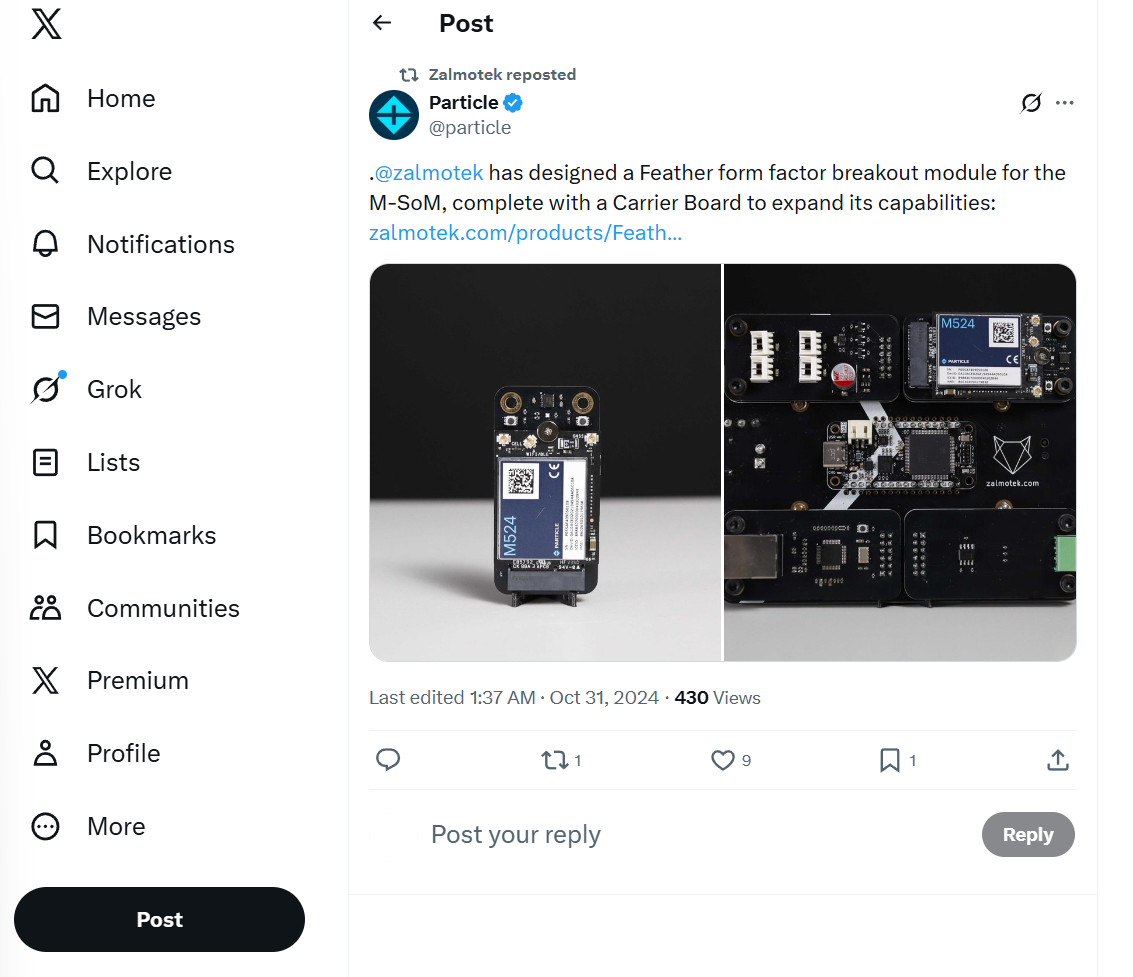Like the post with heart icon
This screenshot has width=1133, height=977.
coord(722,760)
